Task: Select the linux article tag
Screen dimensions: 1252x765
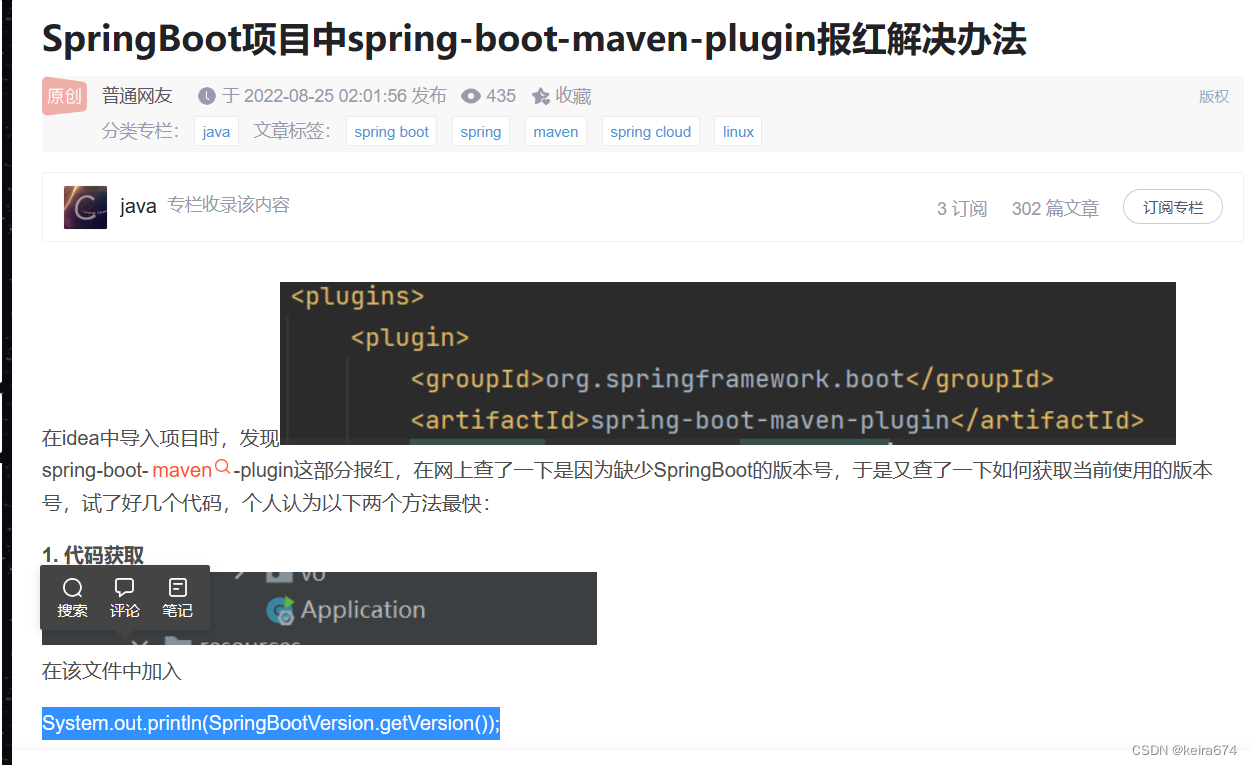Action: (x=738, y=132)
